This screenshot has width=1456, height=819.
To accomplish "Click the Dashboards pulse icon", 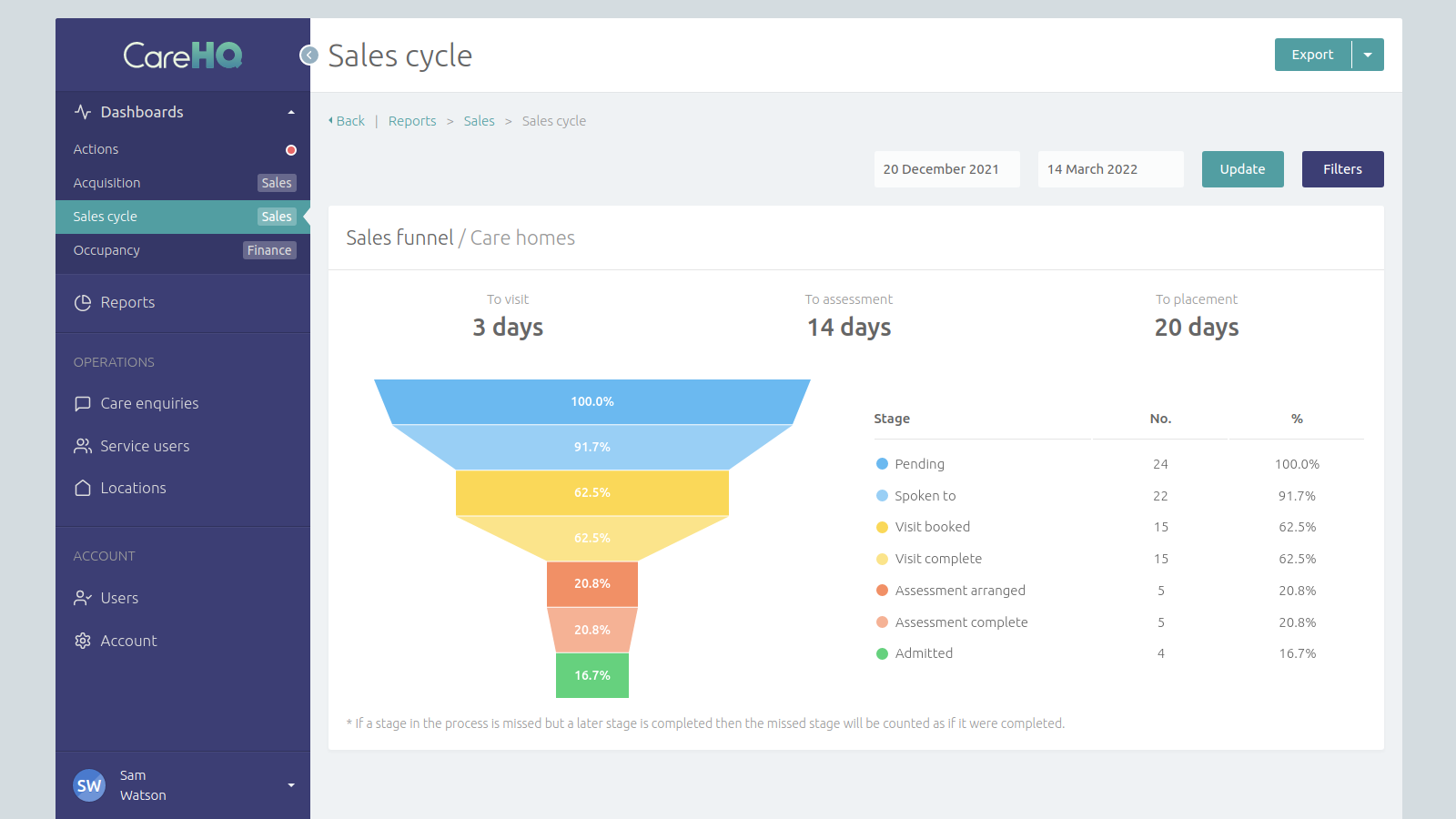I will coord(83,112).
